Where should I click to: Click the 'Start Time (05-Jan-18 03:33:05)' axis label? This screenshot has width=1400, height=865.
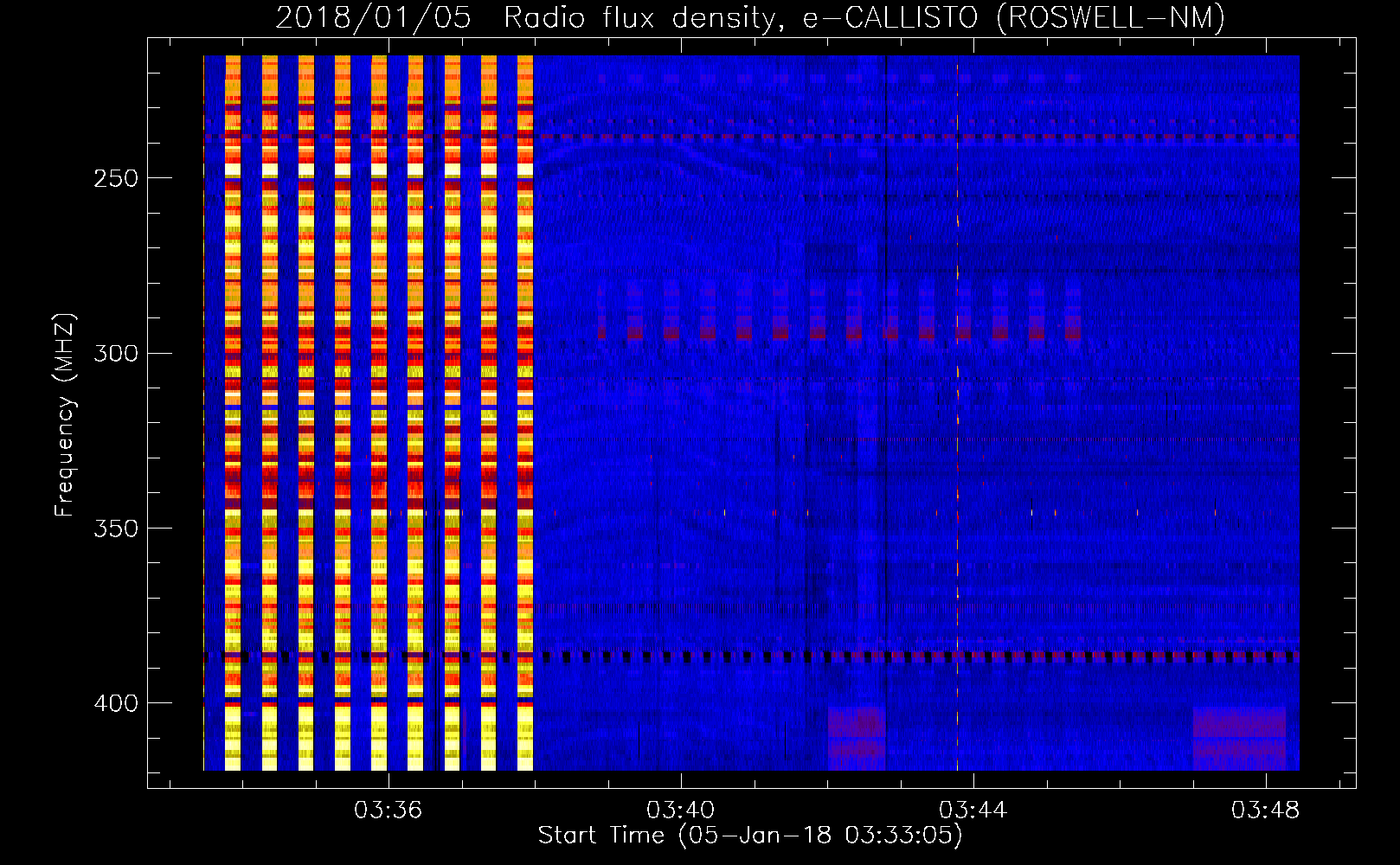(x=750, y=836)
